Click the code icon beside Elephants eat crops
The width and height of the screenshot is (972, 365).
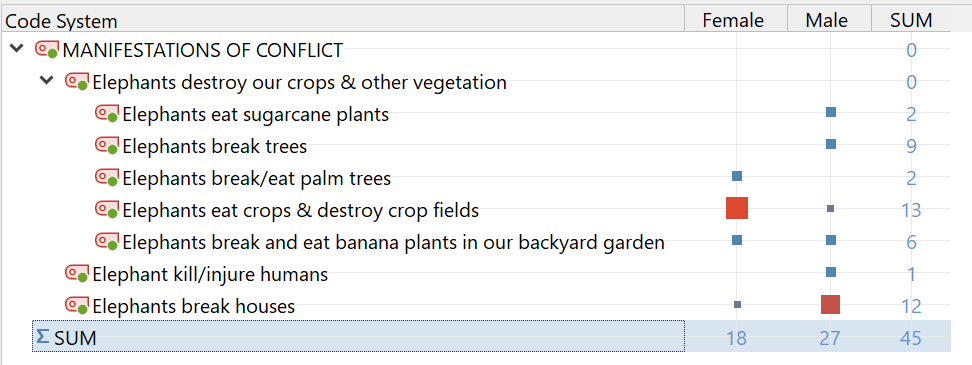click(x=107, y=210)
